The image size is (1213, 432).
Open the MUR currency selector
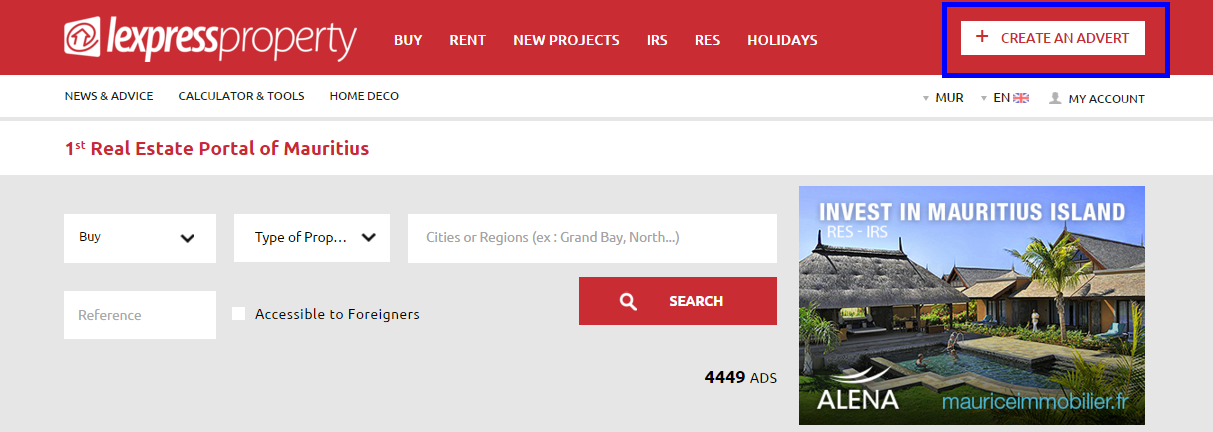942,98
